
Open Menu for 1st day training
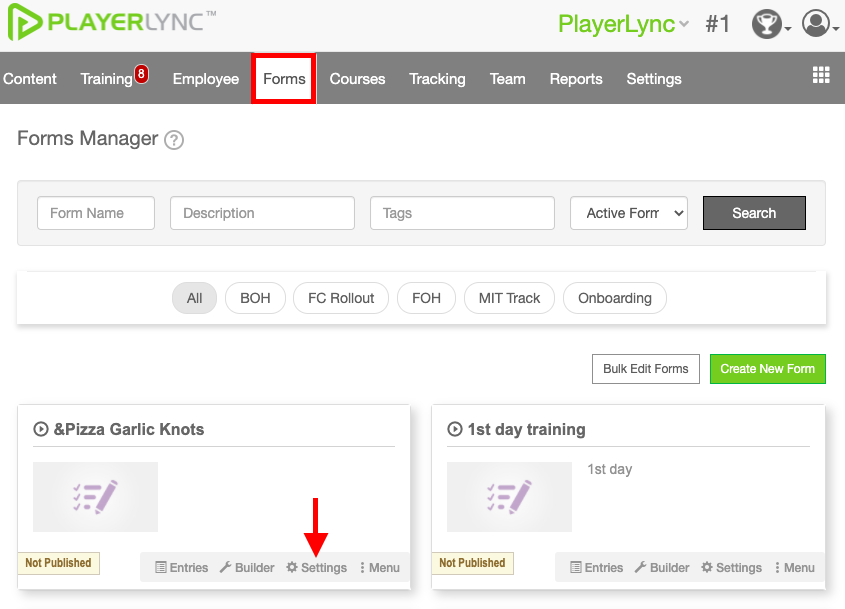pyautogui.click(x=795, y=568)
